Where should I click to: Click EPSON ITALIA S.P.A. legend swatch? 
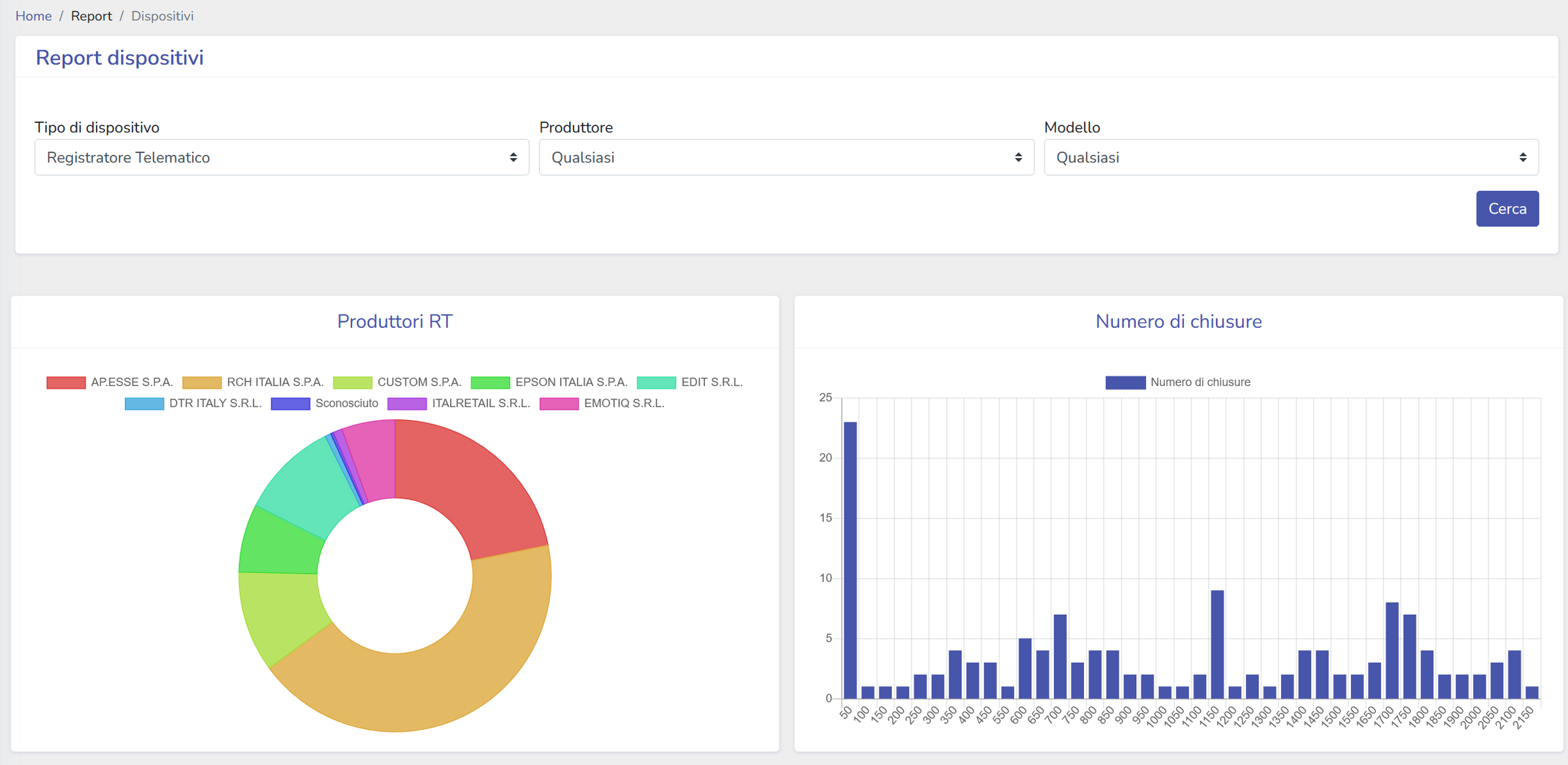[x=490, y=382]
